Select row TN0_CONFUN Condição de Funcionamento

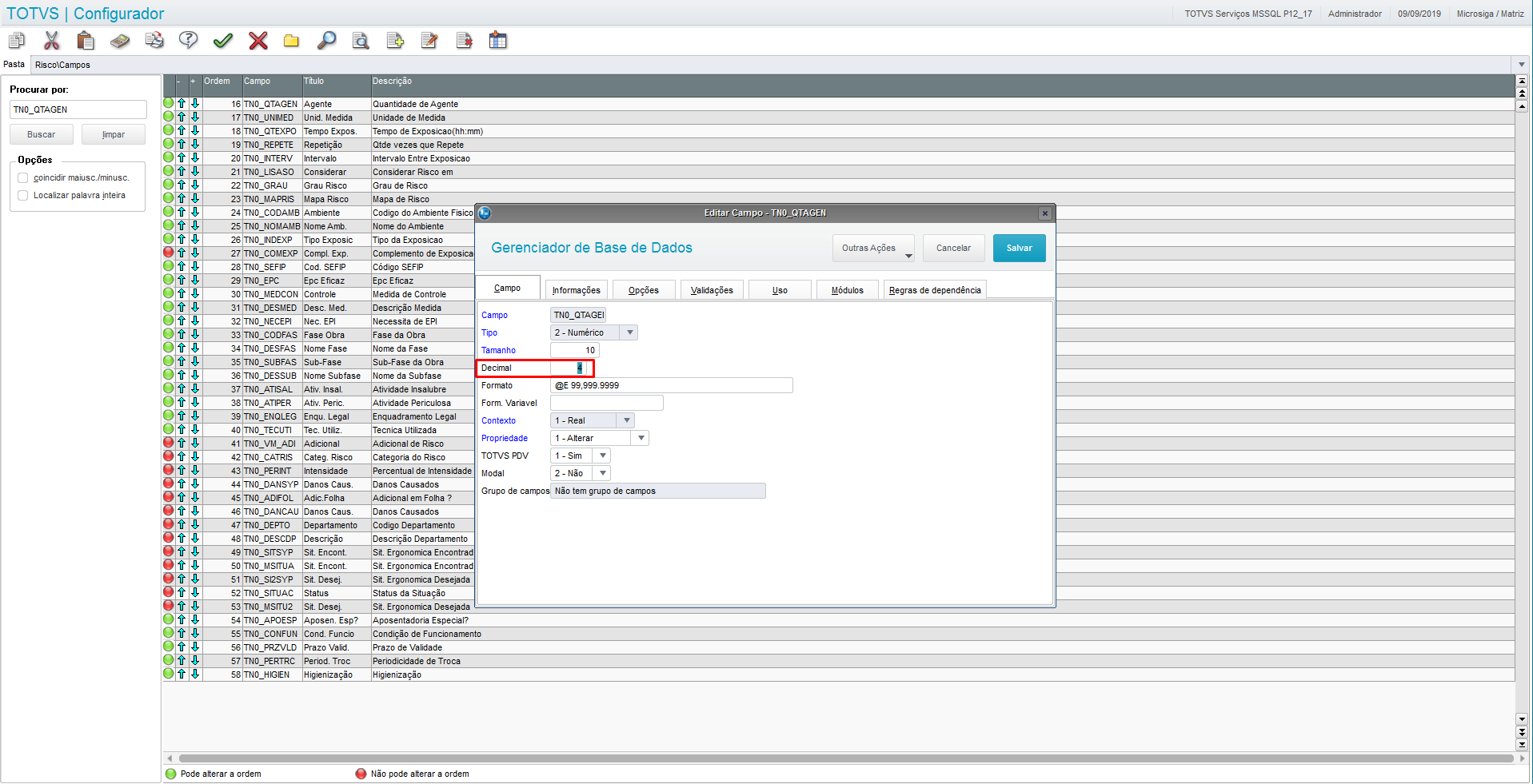839,634
